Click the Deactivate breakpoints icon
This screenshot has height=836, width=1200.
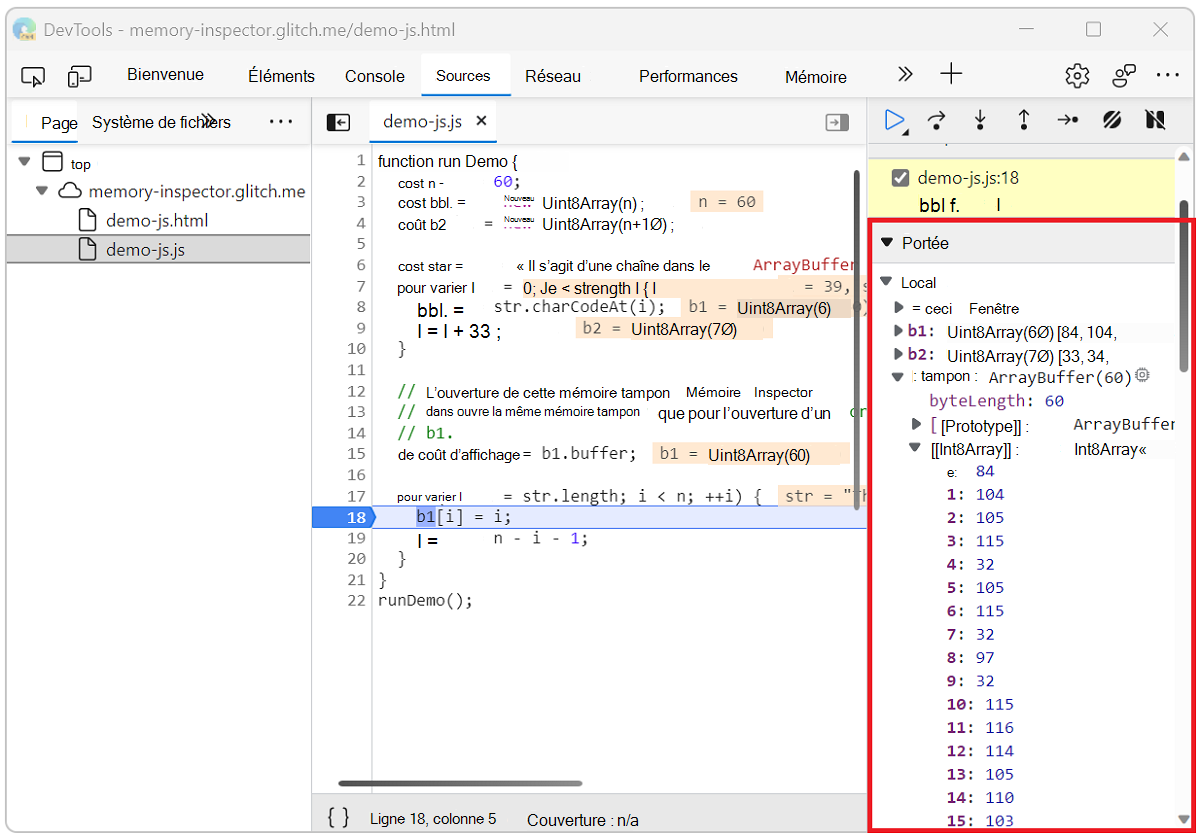pyautogui.click(x=1112, y=120)
